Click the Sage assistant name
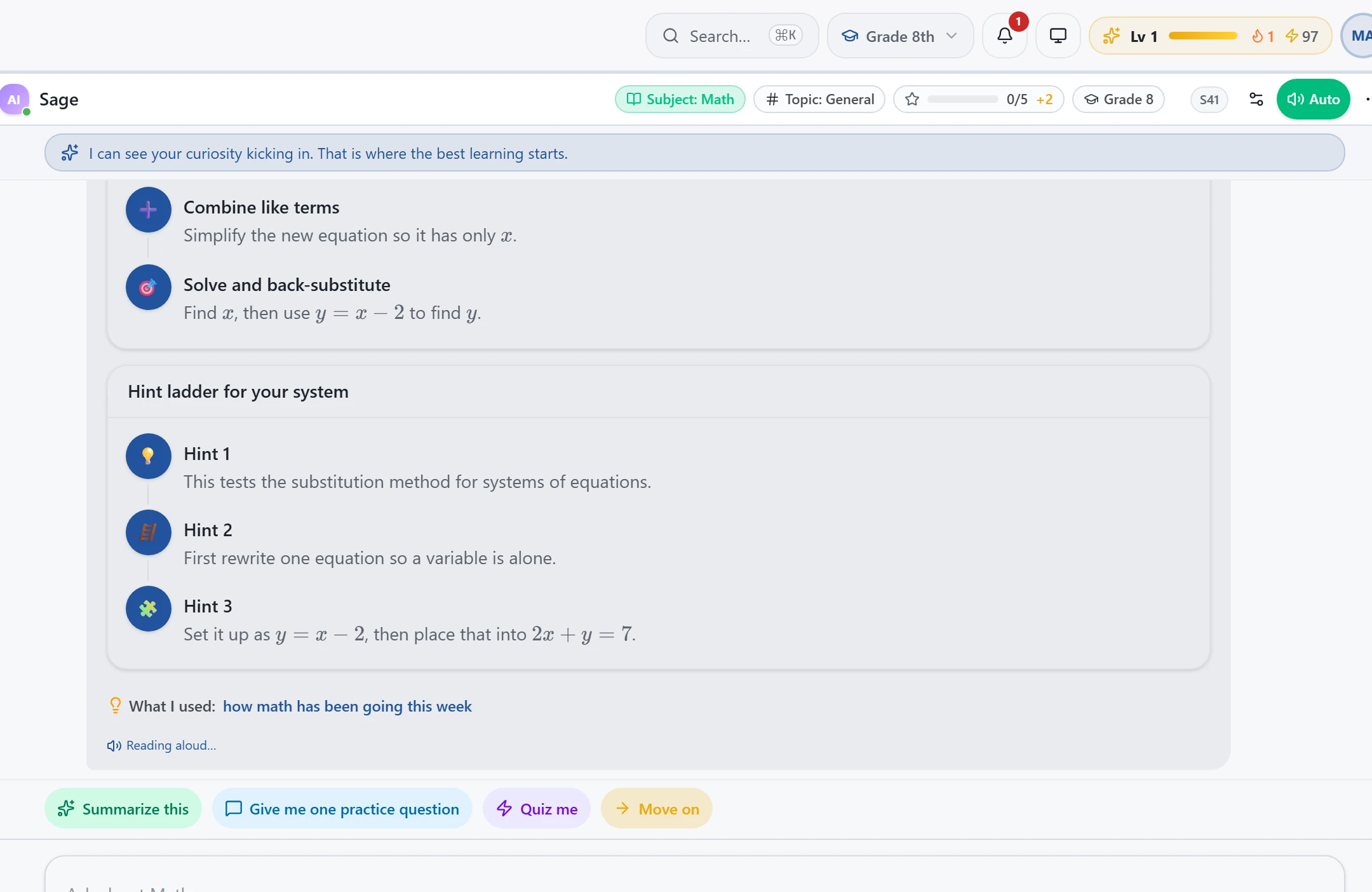Image resolution: width=1372 pixels, height=892 pixels. [x=59, y=99]
